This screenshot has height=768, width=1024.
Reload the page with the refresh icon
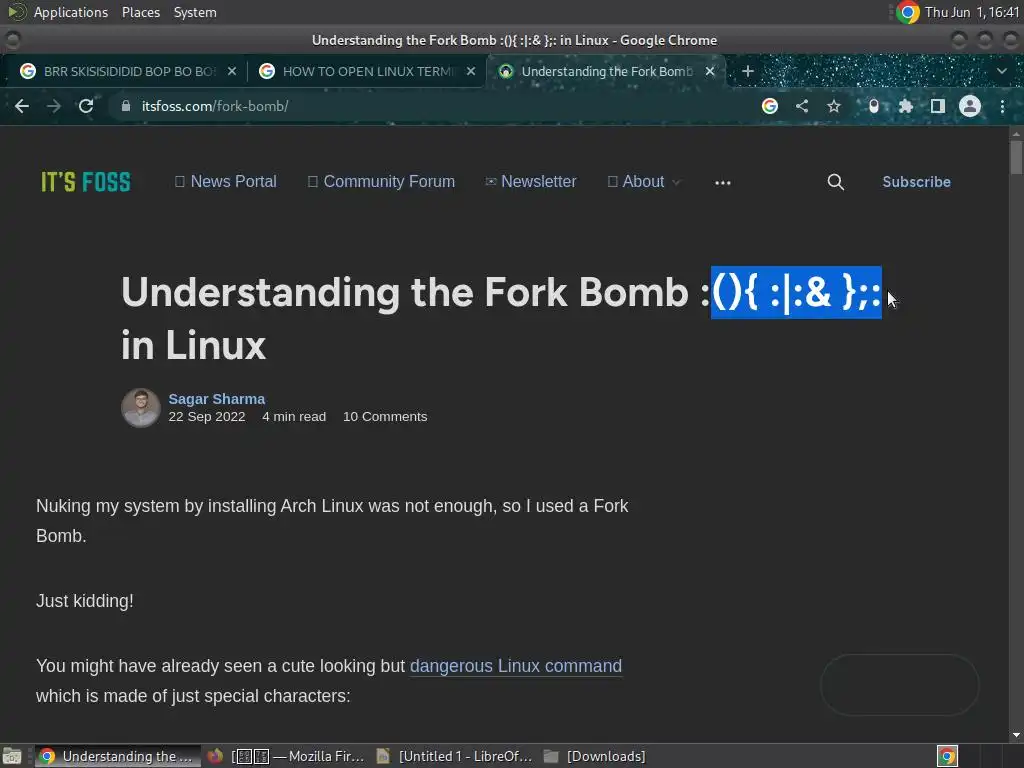(86, 106)
